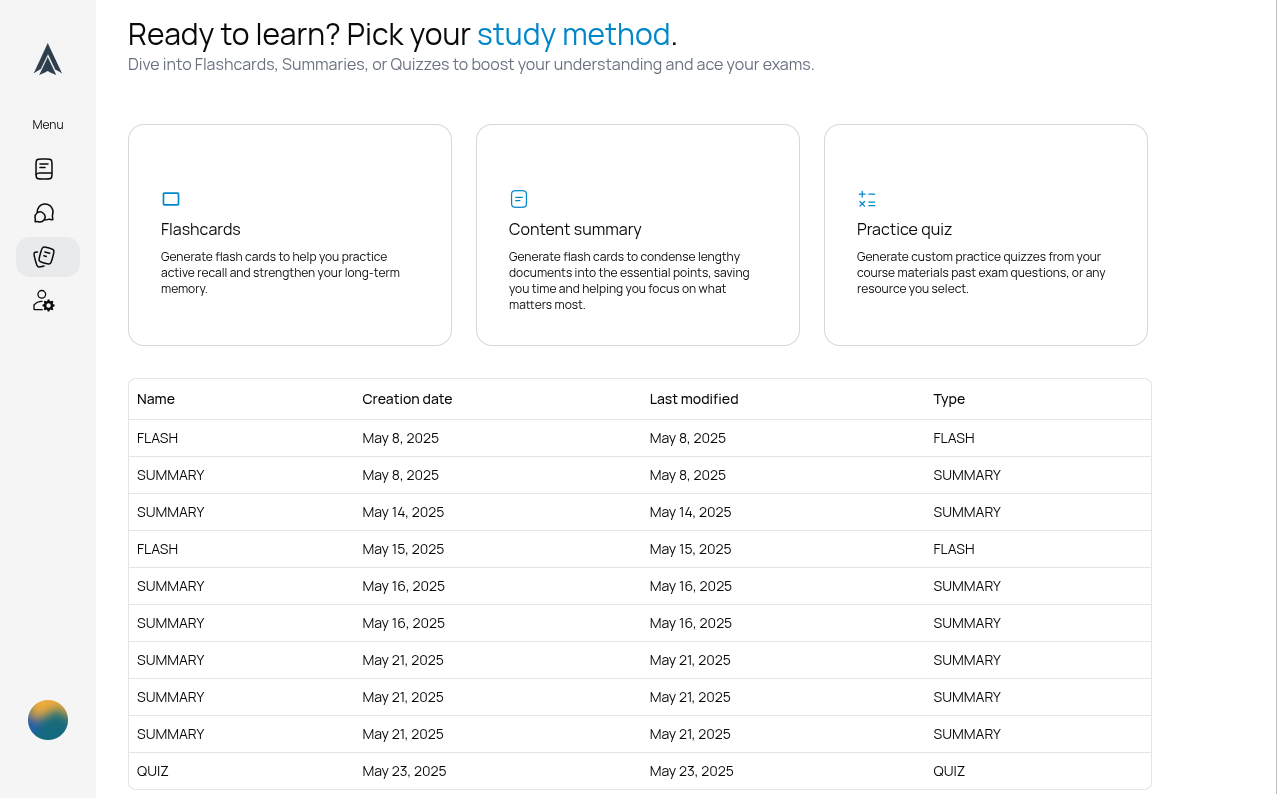Open the SUMMARY entry from May 14, 2025
Screen dimensions: 1277x798
click(x=171, y=512)
